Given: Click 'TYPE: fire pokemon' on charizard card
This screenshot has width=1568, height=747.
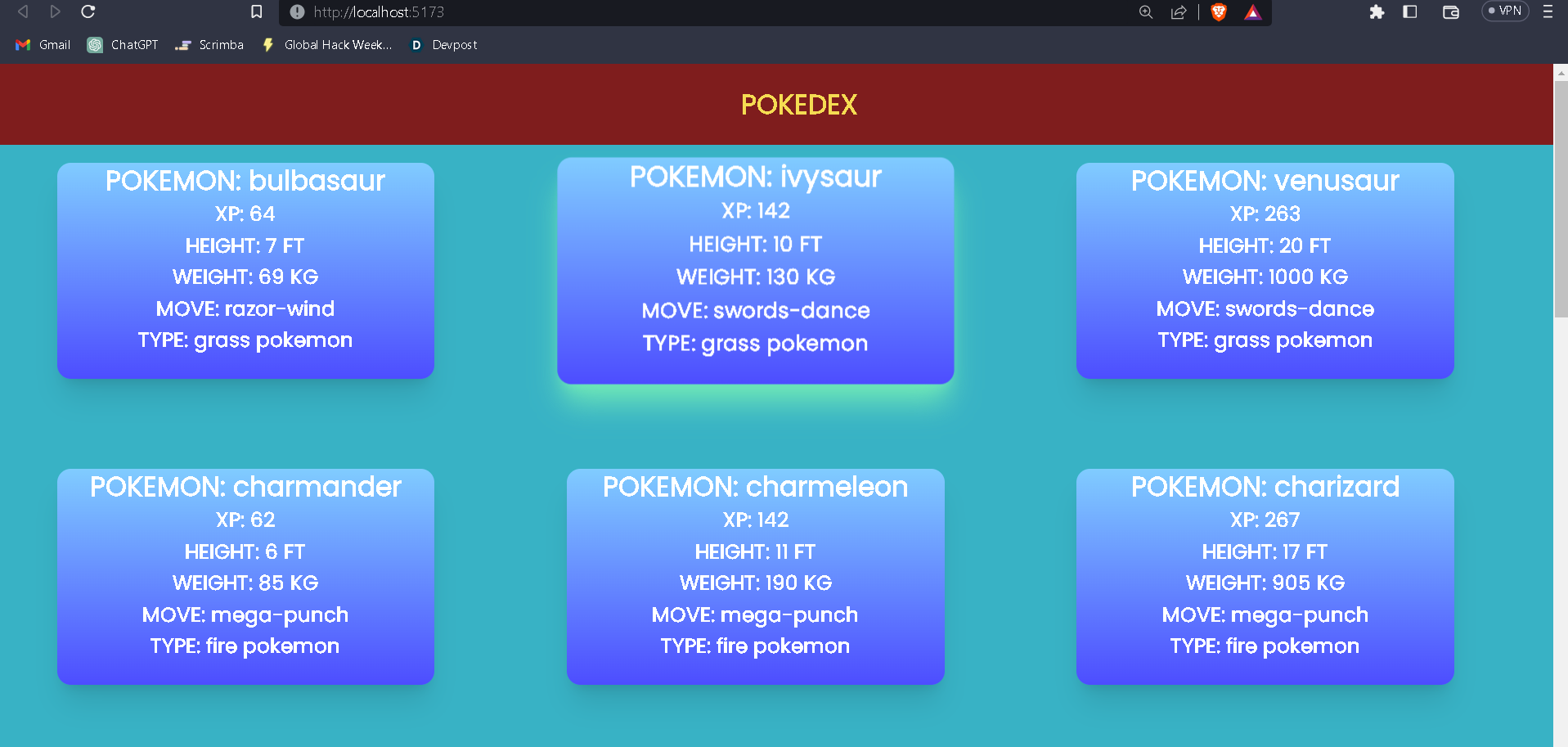Looking at the screenshot, I should point(1265,646).
